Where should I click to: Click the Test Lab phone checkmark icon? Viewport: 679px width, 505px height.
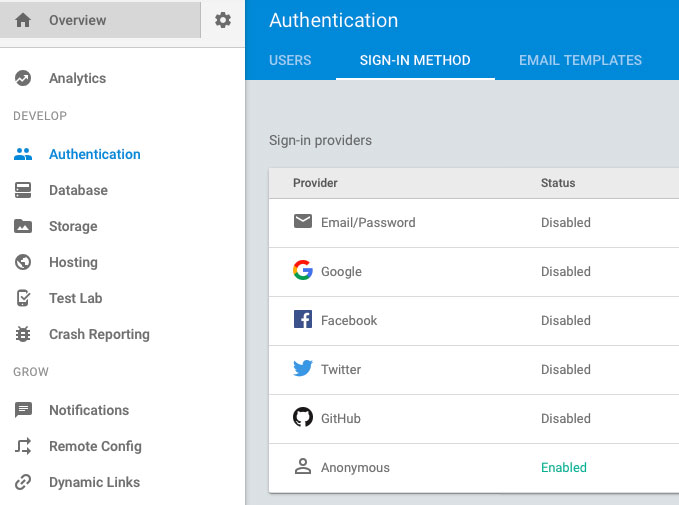(23, 298)
